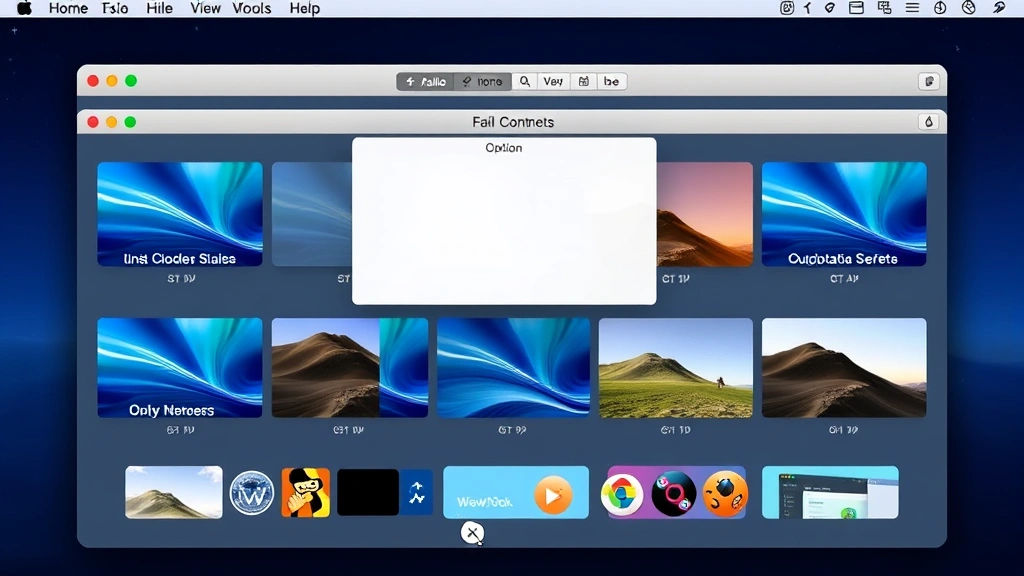Select the search magnifier icon in the toolbar
The width and height of the screenshot is (1024, 576).
[x=526, y=82]
